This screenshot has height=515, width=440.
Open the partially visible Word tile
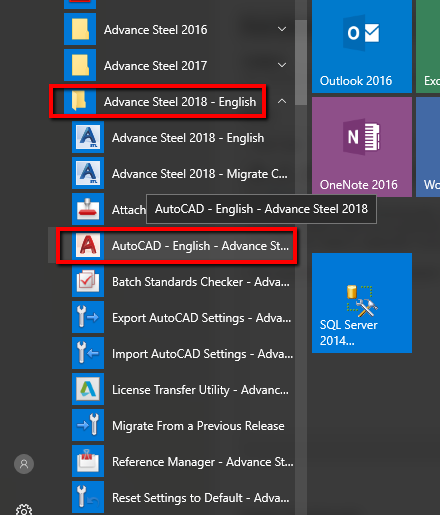pyautogui.click(x=428, y=147)
